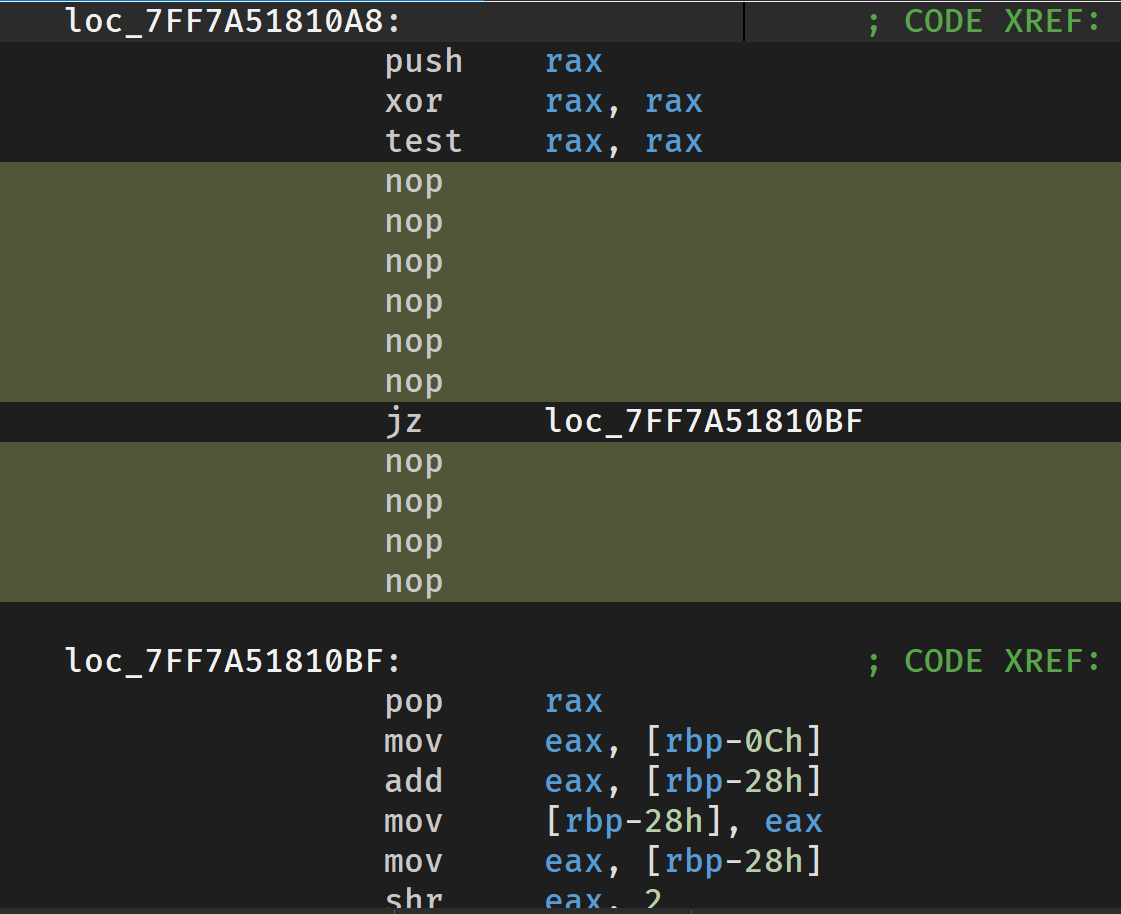This screenshot has height=914, width=1121.
Task: Click the [rbp-28h] operand of add instruction
Action: click(x=733, y=781)
